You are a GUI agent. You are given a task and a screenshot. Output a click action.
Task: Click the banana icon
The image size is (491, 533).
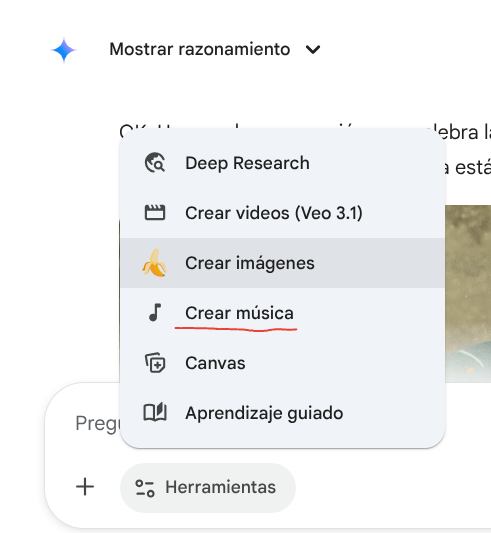click(155, 263)
